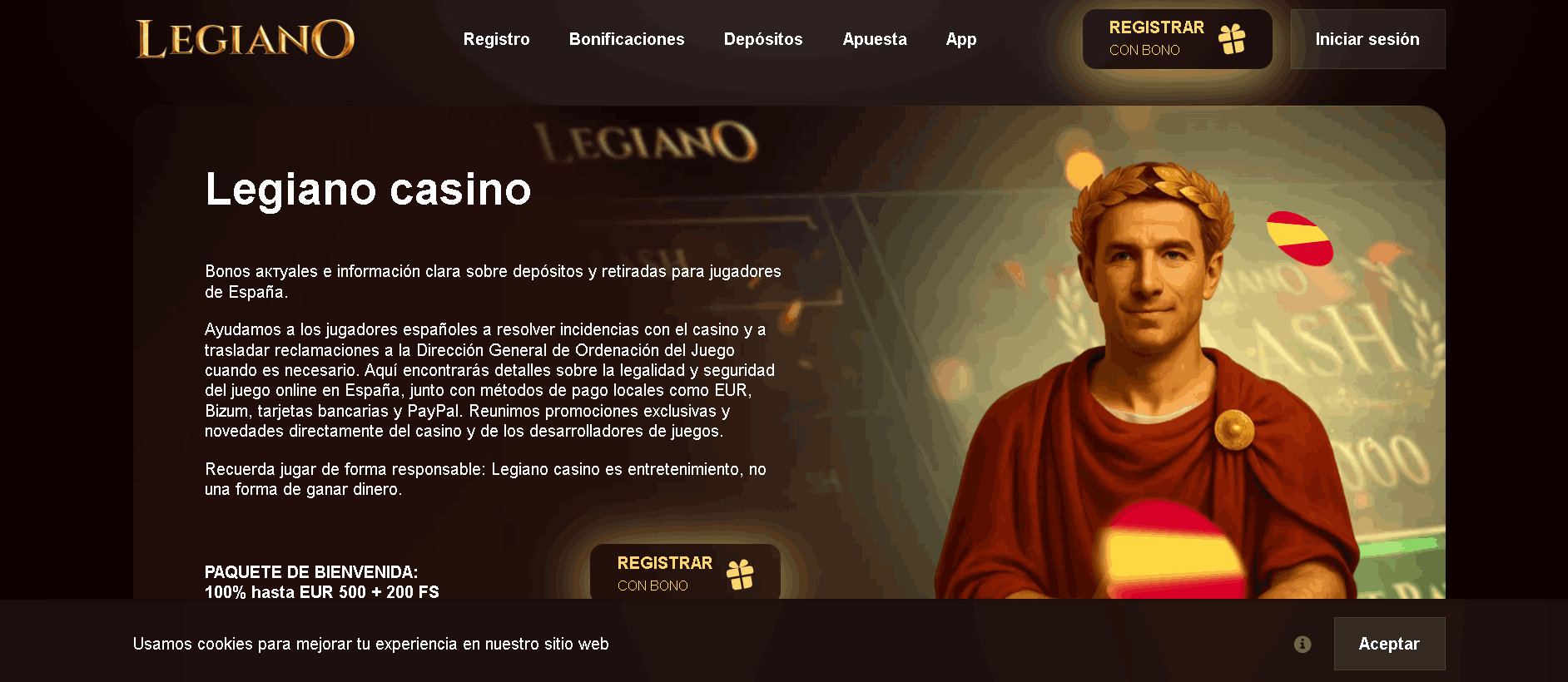
Task: Click the gift icon in header register button
Action: tap(1232, 38)
